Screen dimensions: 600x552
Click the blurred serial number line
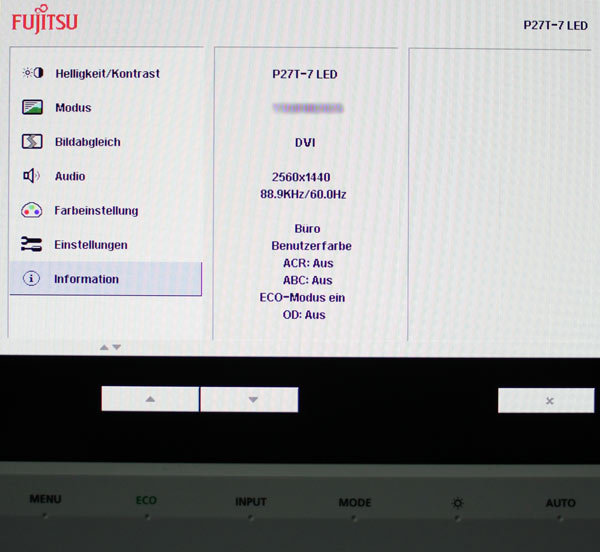[308, 108]
